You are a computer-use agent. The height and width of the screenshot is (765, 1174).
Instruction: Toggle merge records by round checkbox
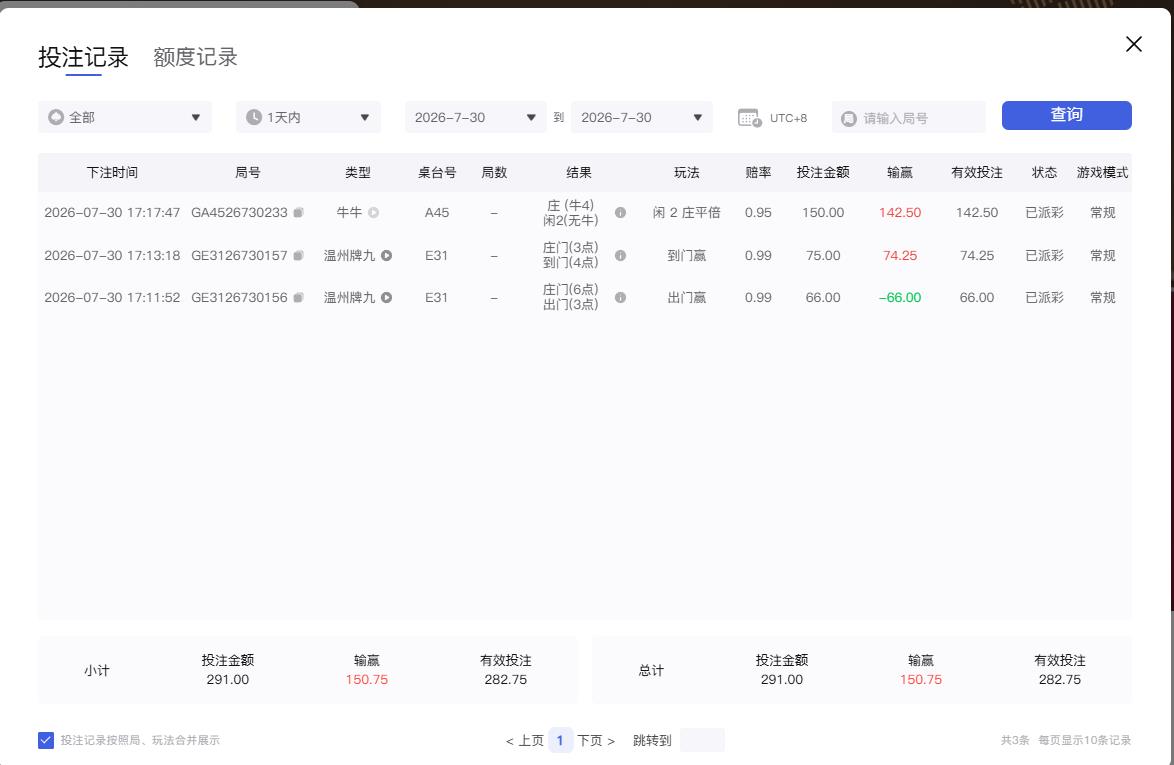point(46,740)
